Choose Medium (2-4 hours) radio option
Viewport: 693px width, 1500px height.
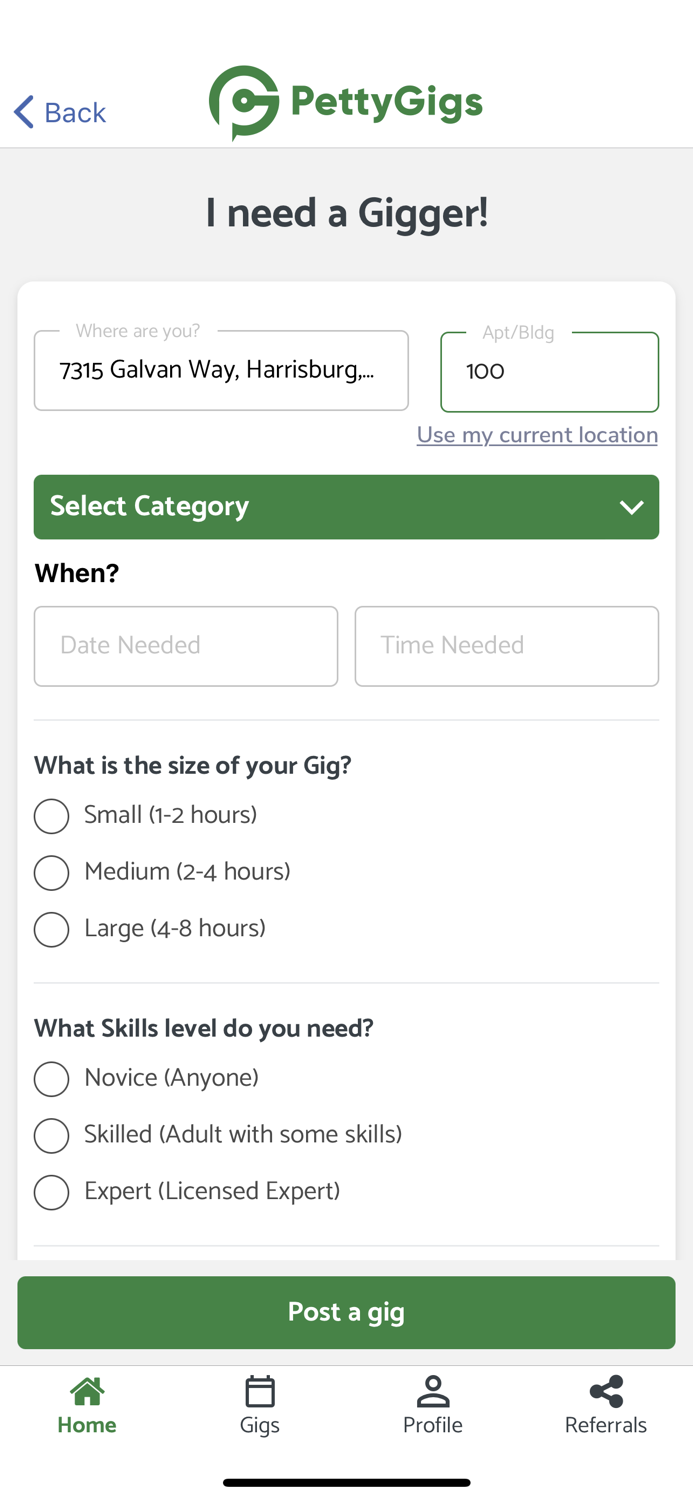point(52,873)
